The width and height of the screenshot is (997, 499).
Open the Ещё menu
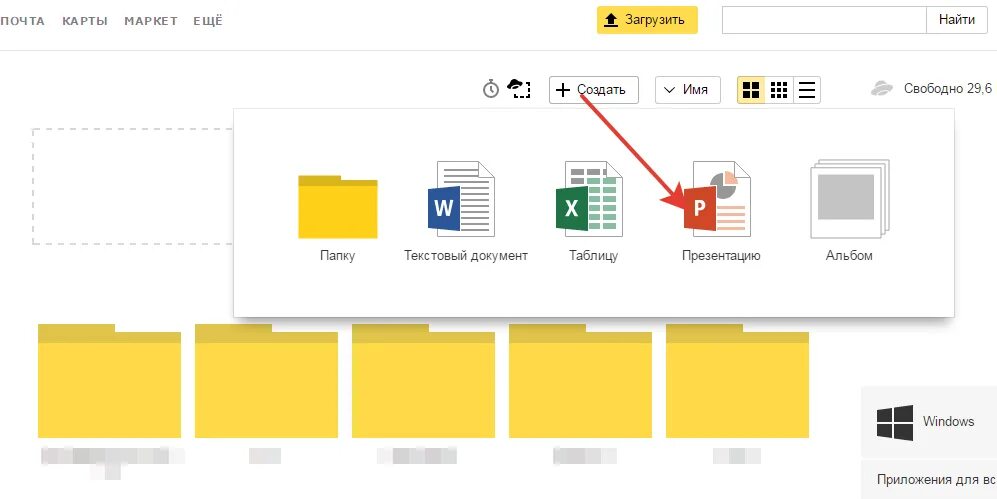tap(208, 21)
